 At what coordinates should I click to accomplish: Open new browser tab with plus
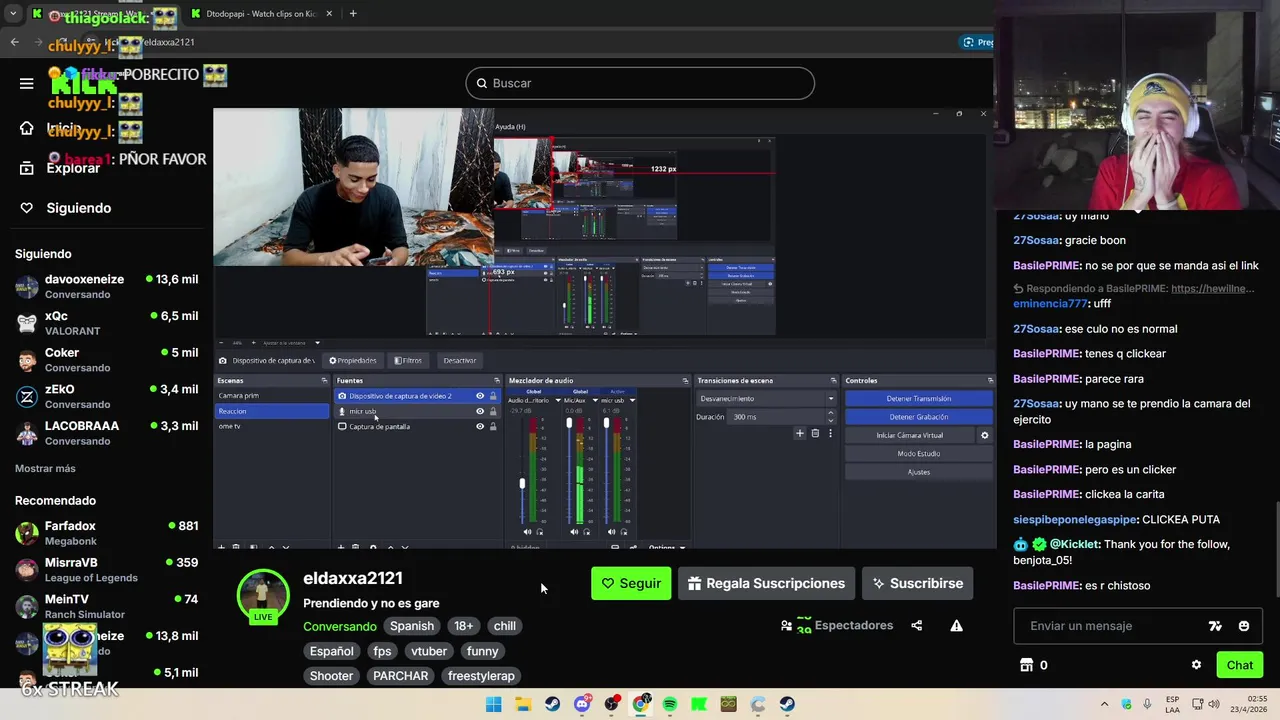click(x=352, y=14)
